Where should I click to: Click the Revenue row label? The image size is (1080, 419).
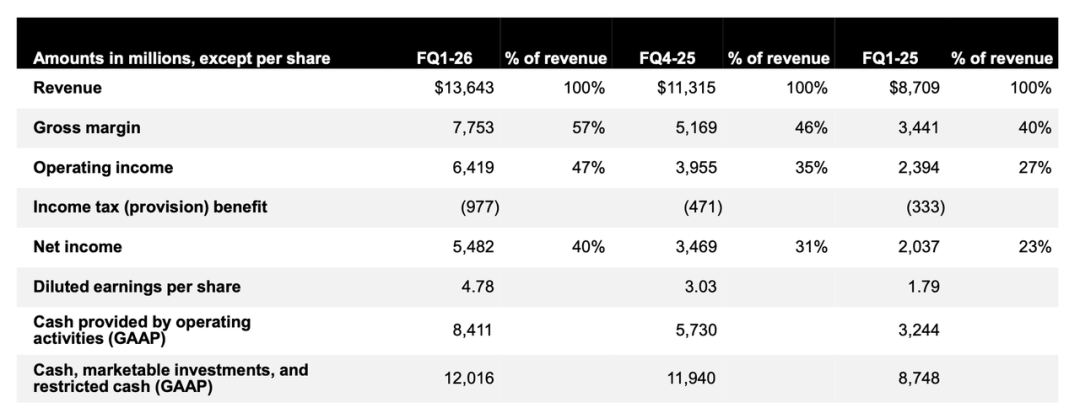[x=68, y=88]
